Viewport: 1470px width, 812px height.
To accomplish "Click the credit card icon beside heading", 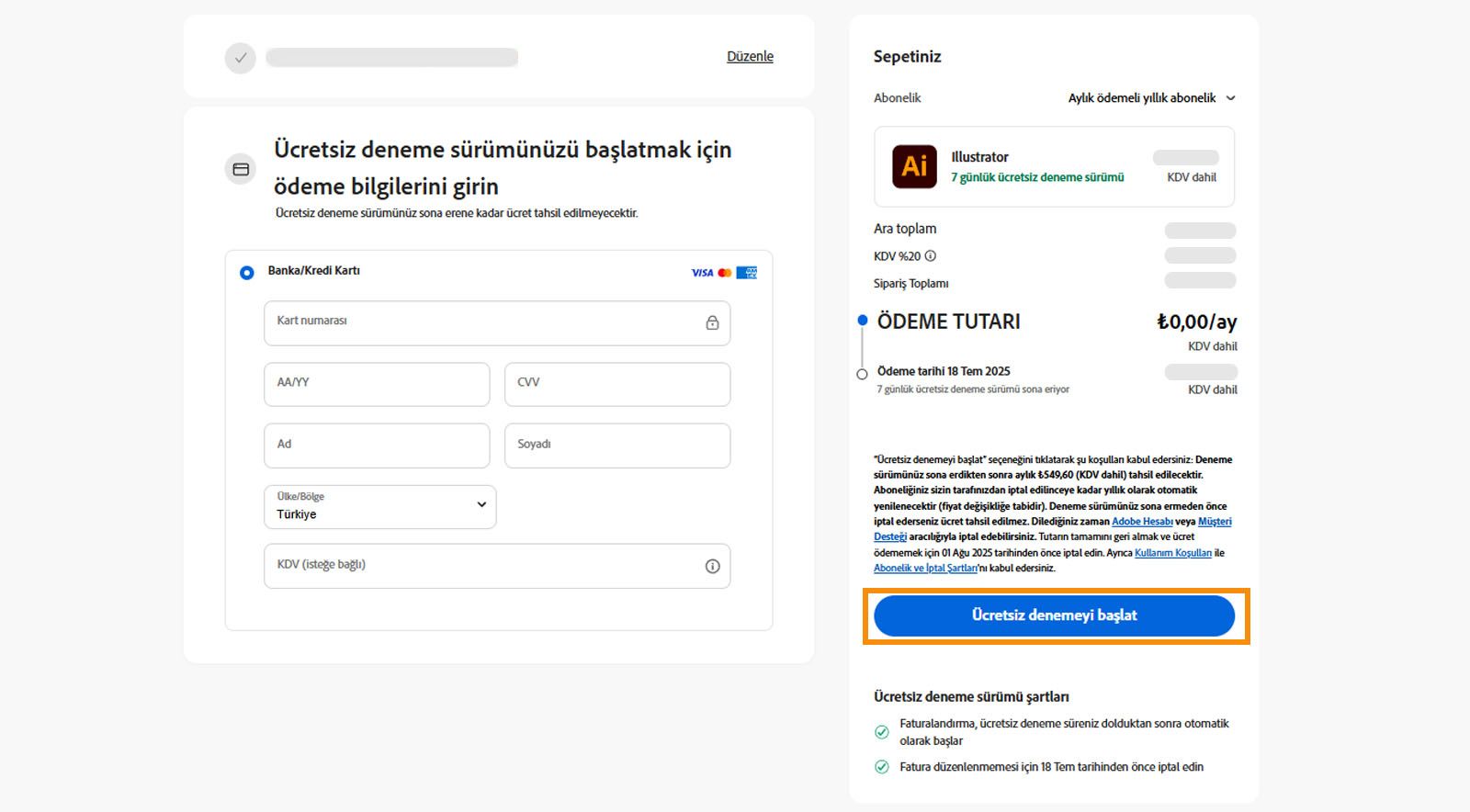I will [x=241, y=169].
